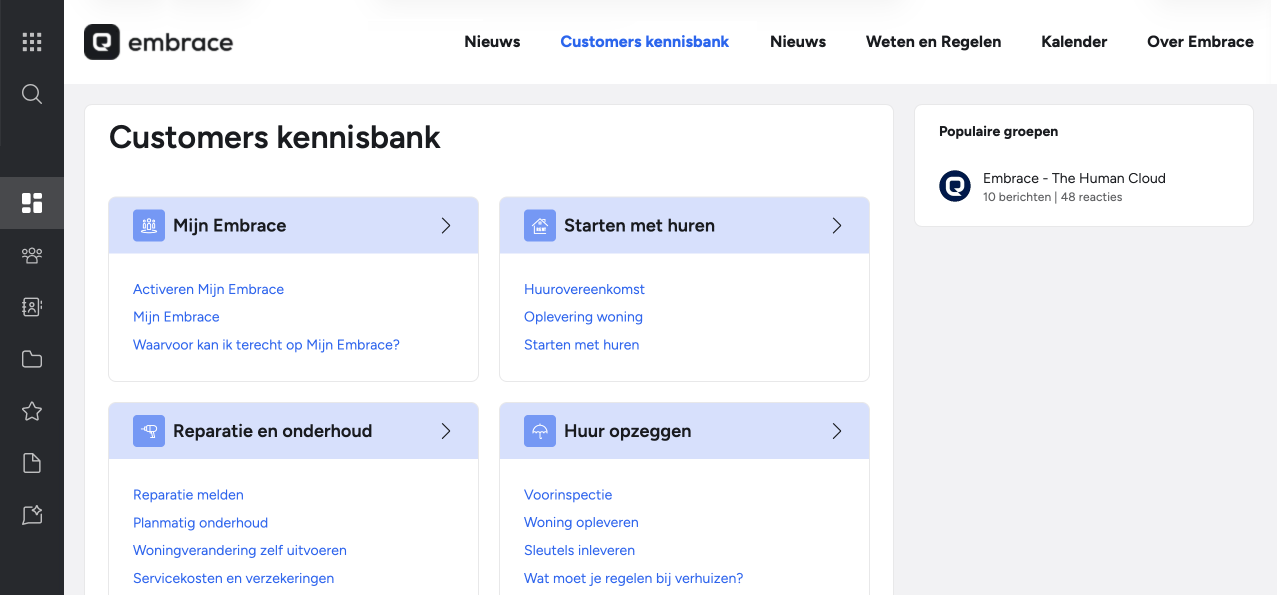Open favorites star icon in sidebar
The width and height of the screenshot is (1277, 595).
point(32,411)
